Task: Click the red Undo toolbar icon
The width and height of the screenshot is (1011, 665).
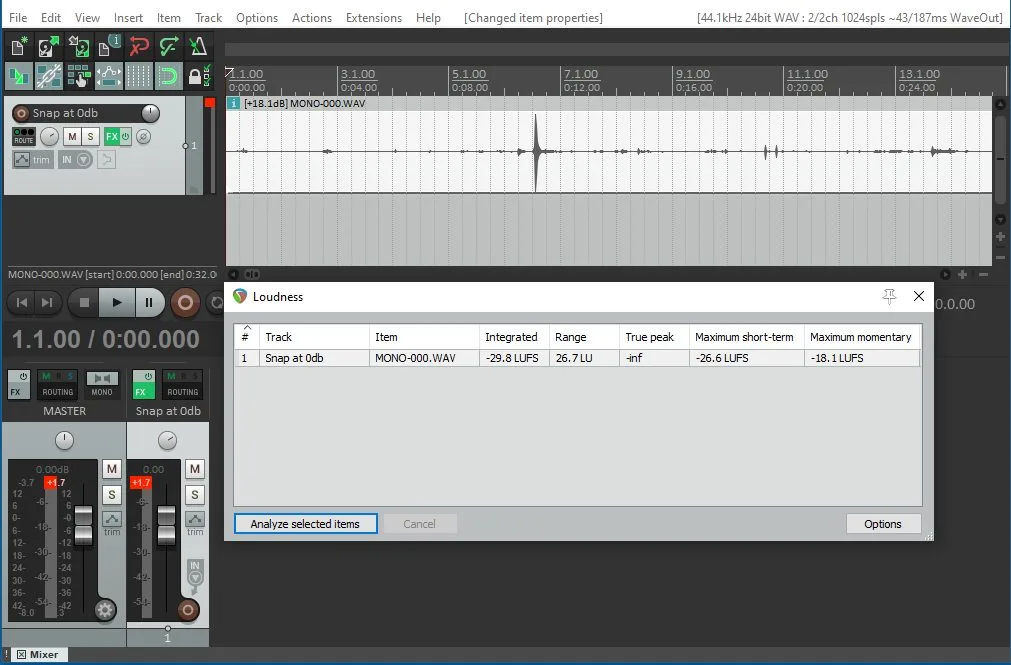Action: pyautogui.click(x=139, y=46)
